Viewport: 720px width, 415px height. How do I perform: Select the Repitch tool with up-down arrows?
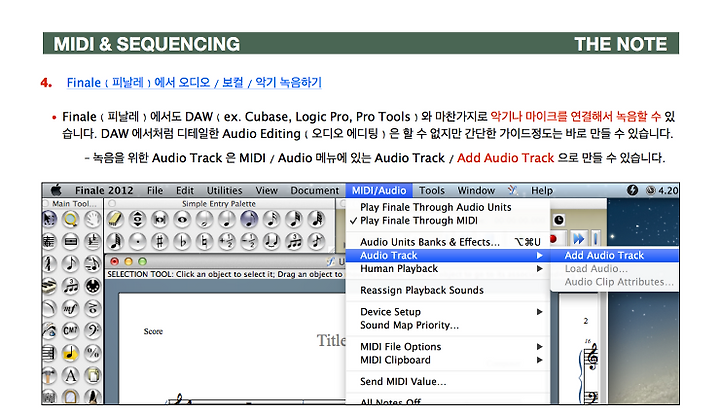click(137, 219)
